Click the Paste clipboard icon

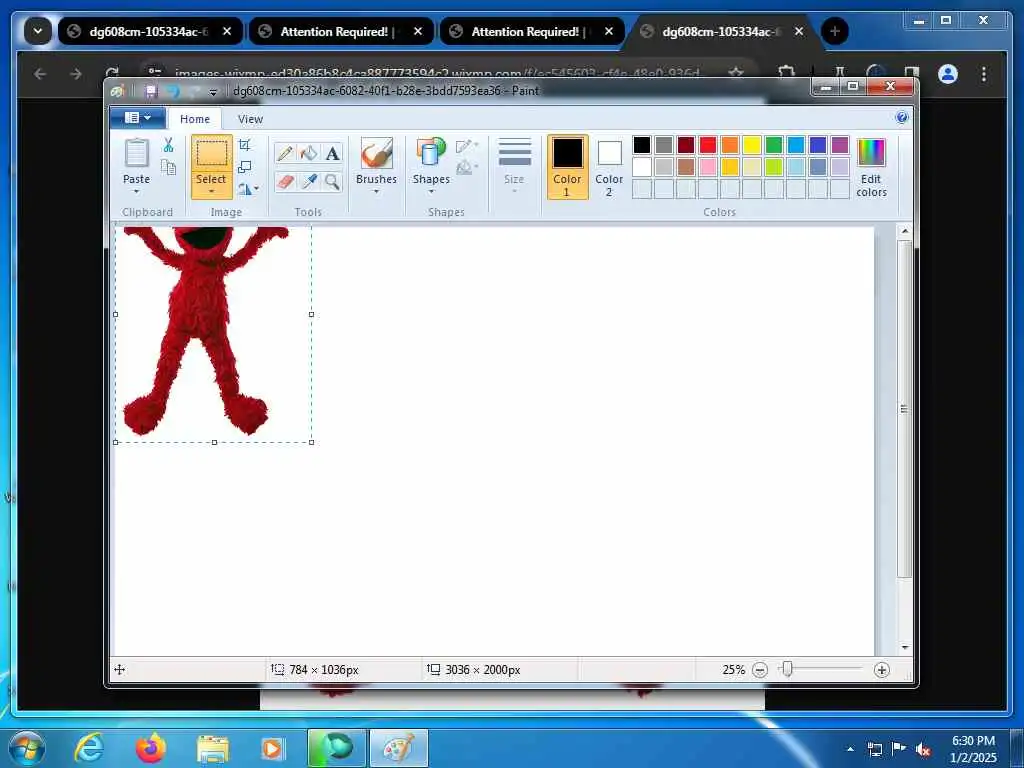(136, 153)
